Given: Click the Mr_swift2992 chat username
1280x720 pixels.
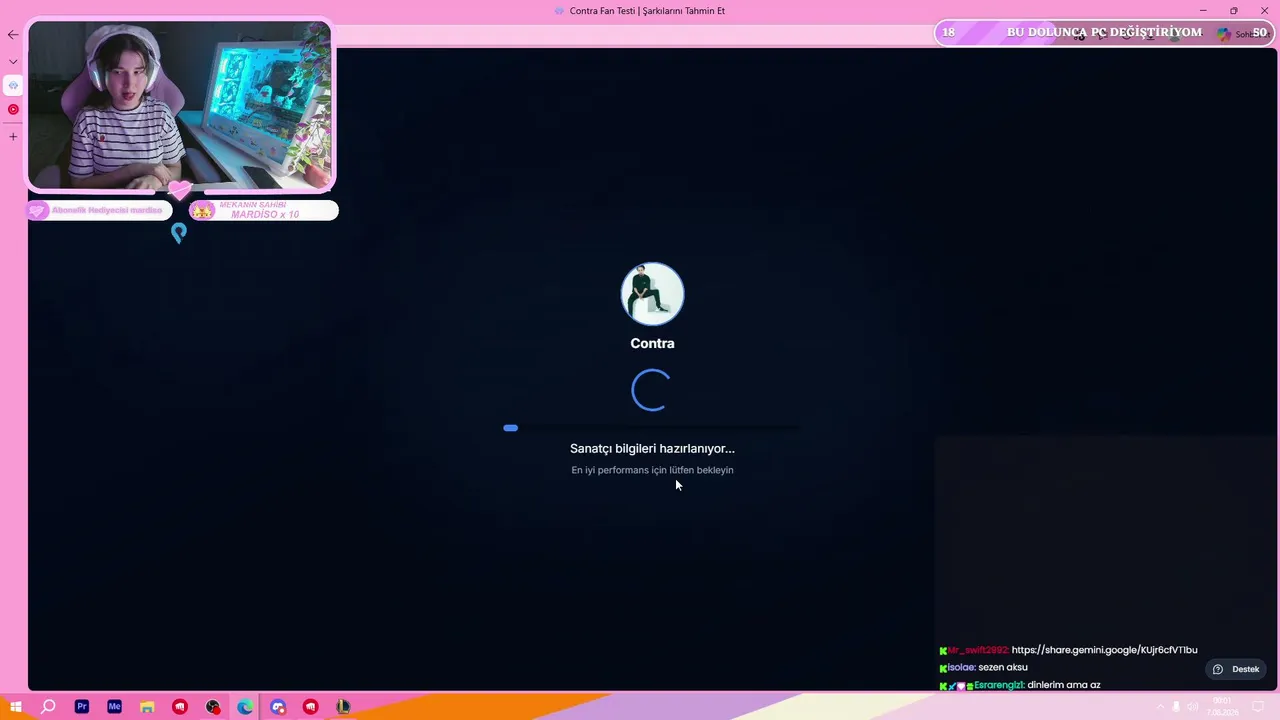Looking at the screenshot, I should 978,650.
